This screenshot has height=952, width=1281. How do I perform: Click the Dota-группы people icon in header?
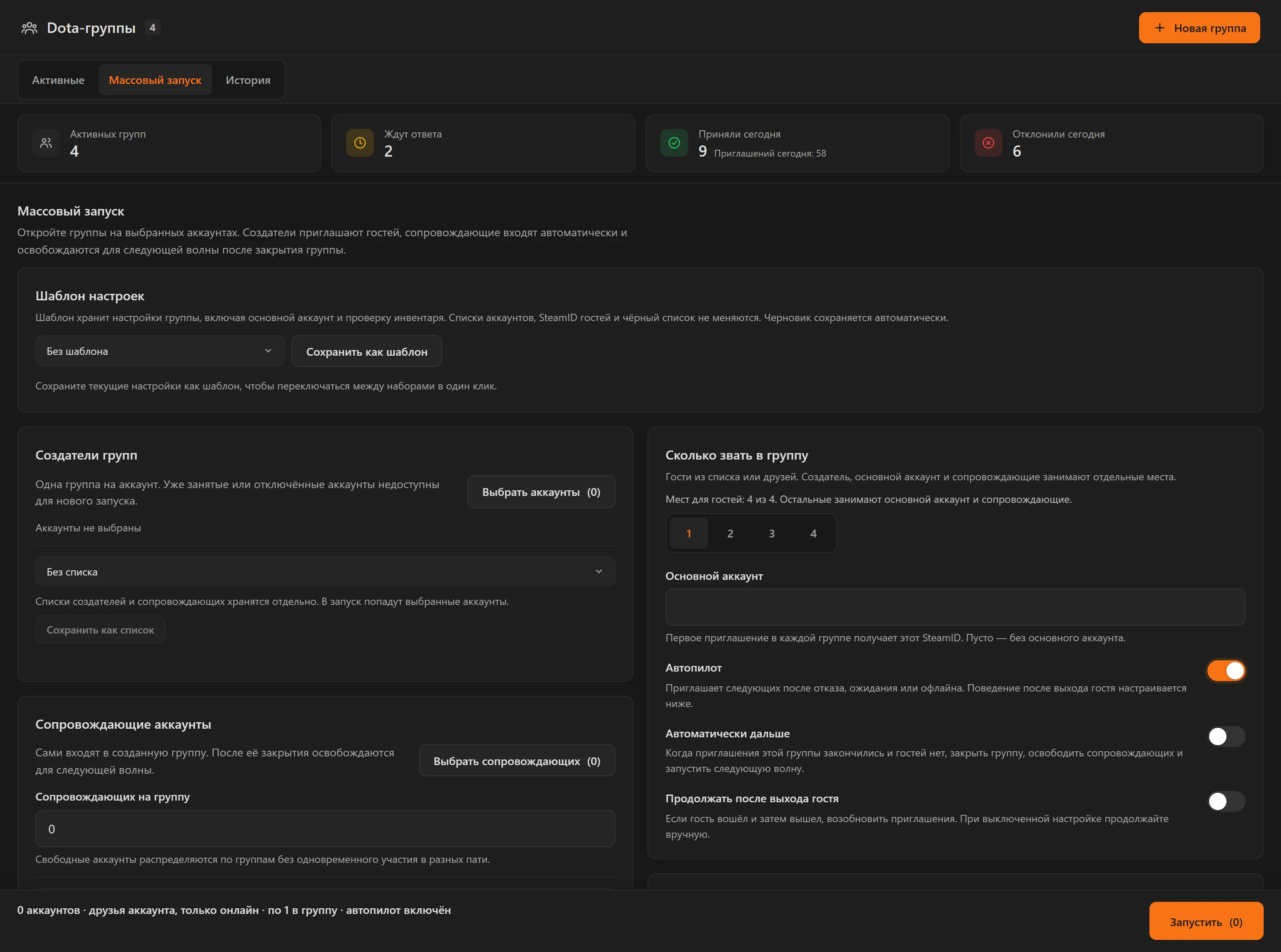(29, 28)
